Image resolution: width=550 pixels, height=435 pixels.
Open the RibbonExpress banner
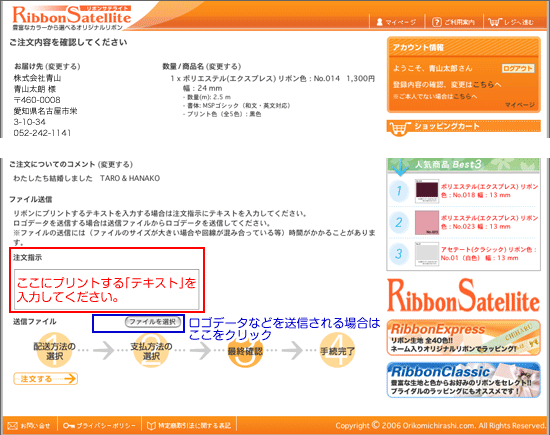[x=463, y=337]
